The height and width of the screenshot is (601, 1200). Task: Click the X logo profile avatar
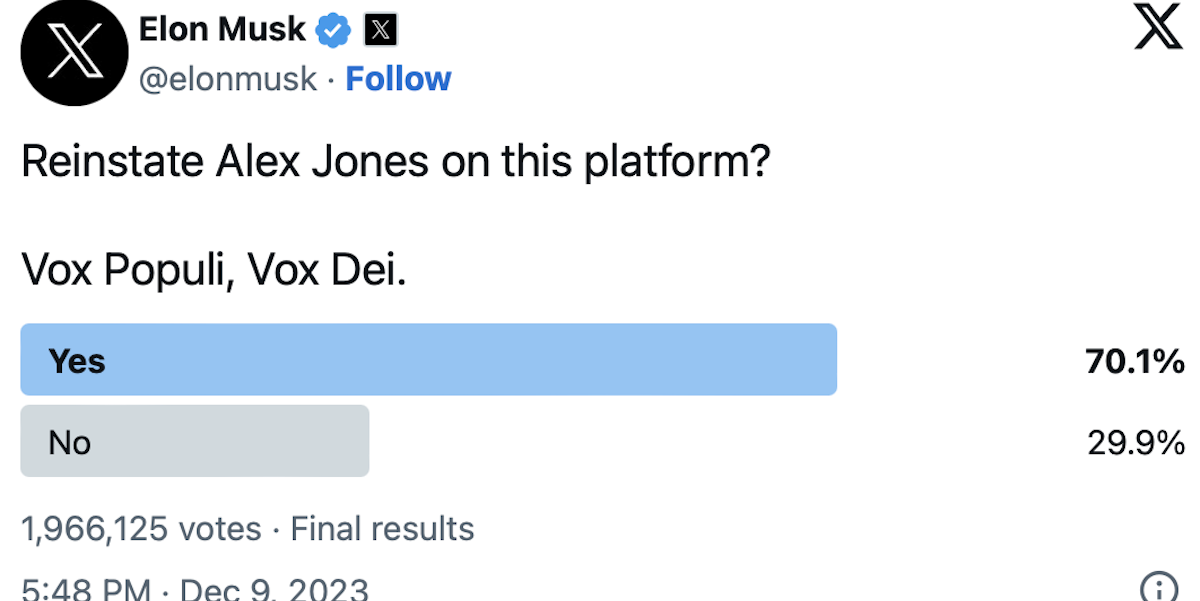(73, 53)
